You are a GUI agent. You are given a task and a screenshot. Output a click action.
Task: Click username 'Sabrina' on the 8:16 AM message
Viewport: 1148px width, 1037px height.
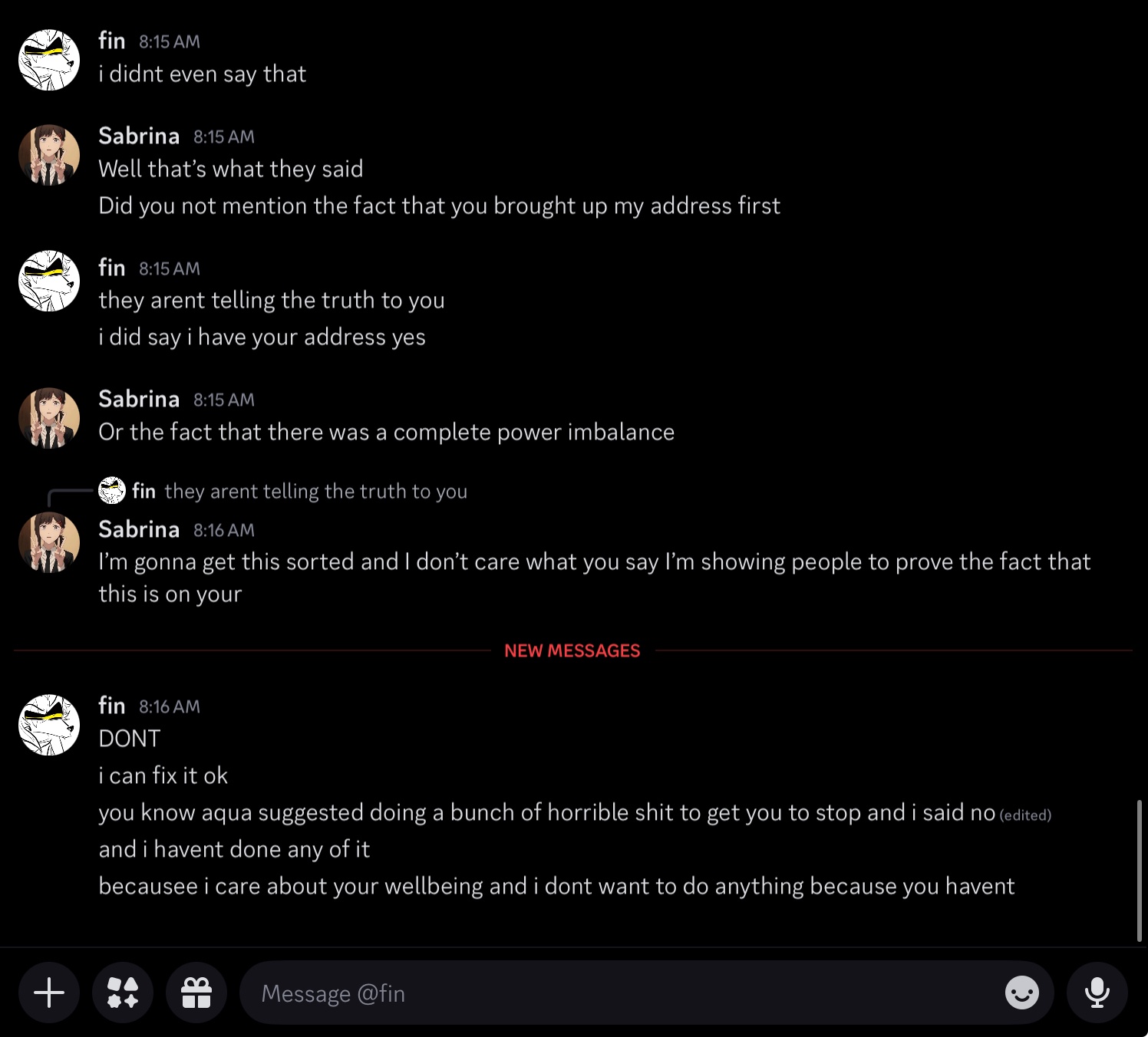coord(139,529)
